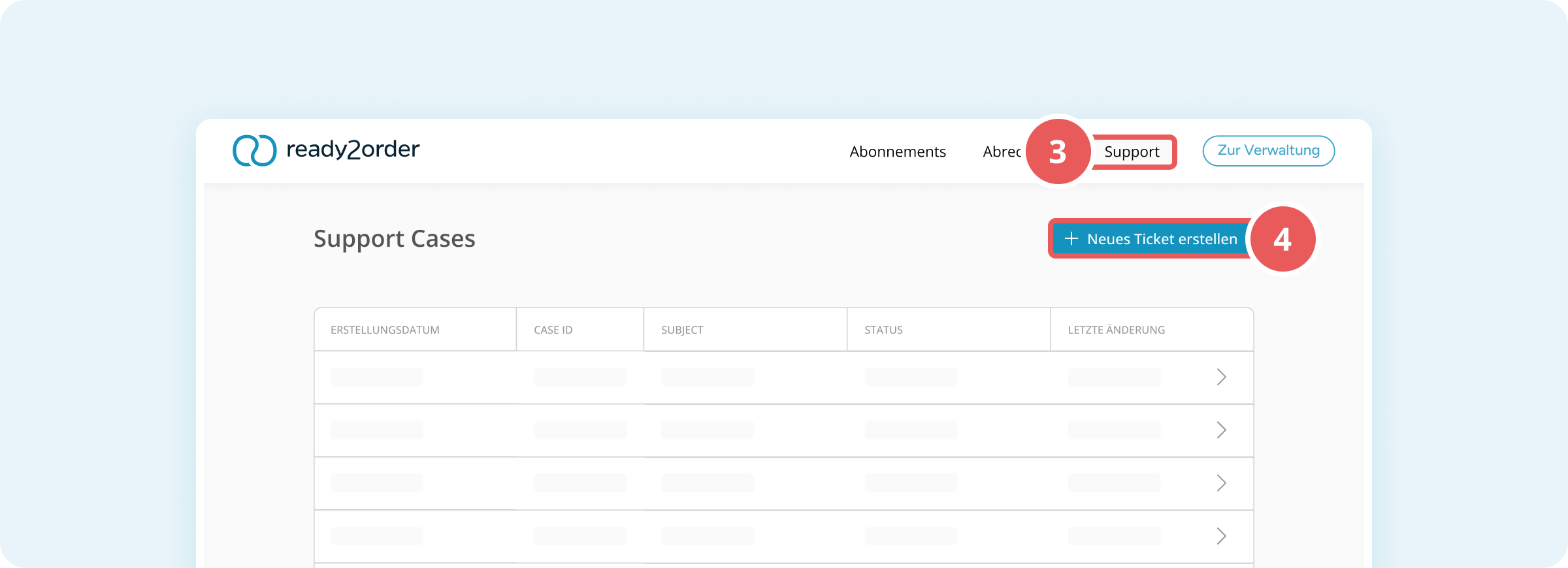This screenshot has height=568, width=1568.
Task: Open fourth support case with chevron arrow
Action: pyautogui.click(x=1221, y=536)
